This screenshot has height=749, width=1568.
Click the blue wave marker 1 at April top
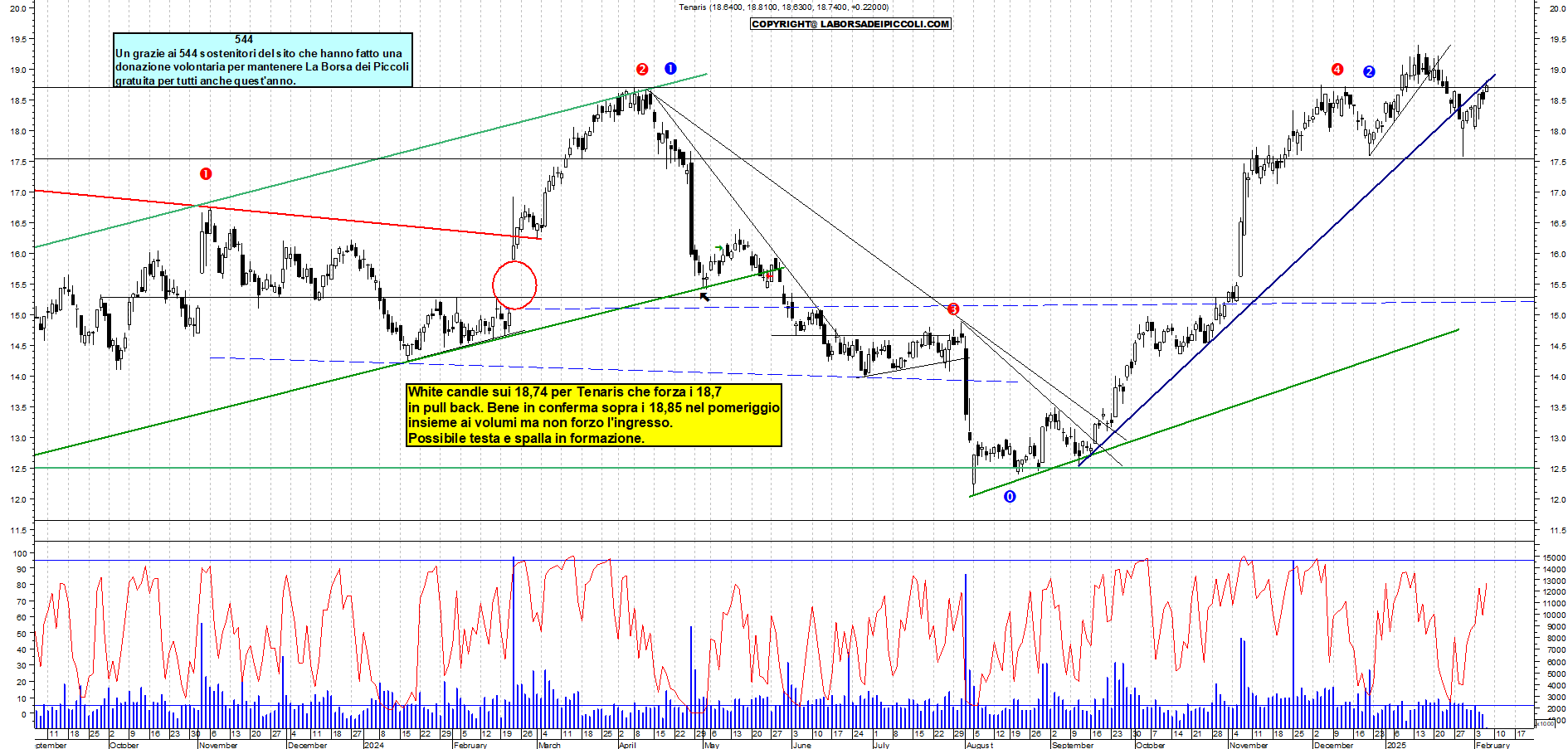(670, 69)
